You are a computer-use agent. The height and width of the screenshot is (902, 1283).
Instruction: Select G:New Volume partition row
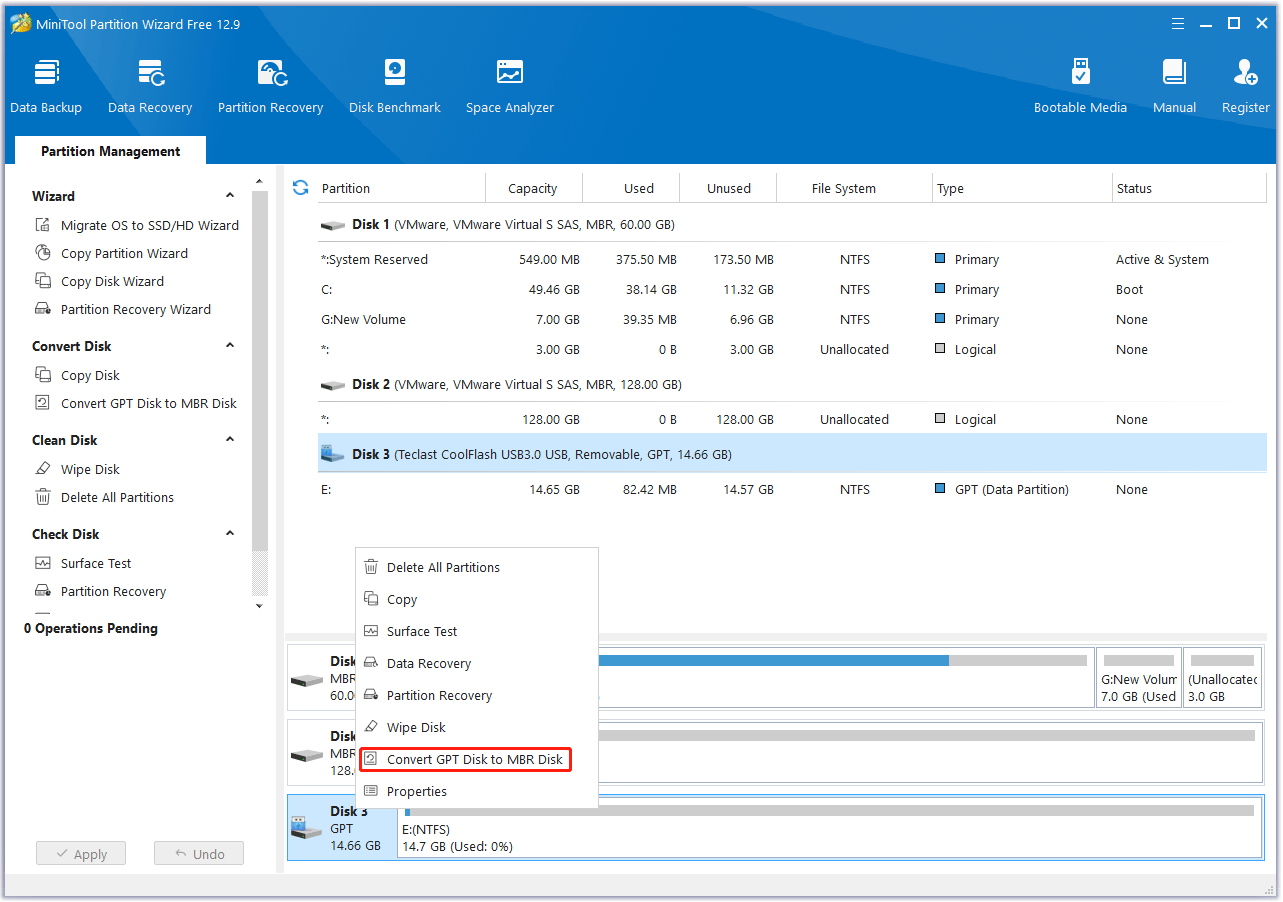792,319
